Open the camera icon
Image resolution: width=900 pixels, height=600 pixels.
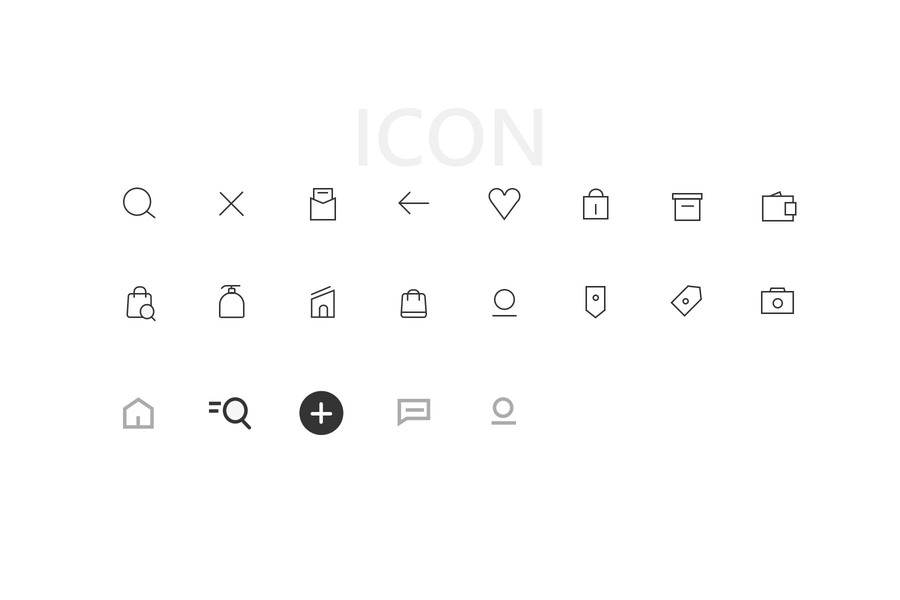coord(777,301)
